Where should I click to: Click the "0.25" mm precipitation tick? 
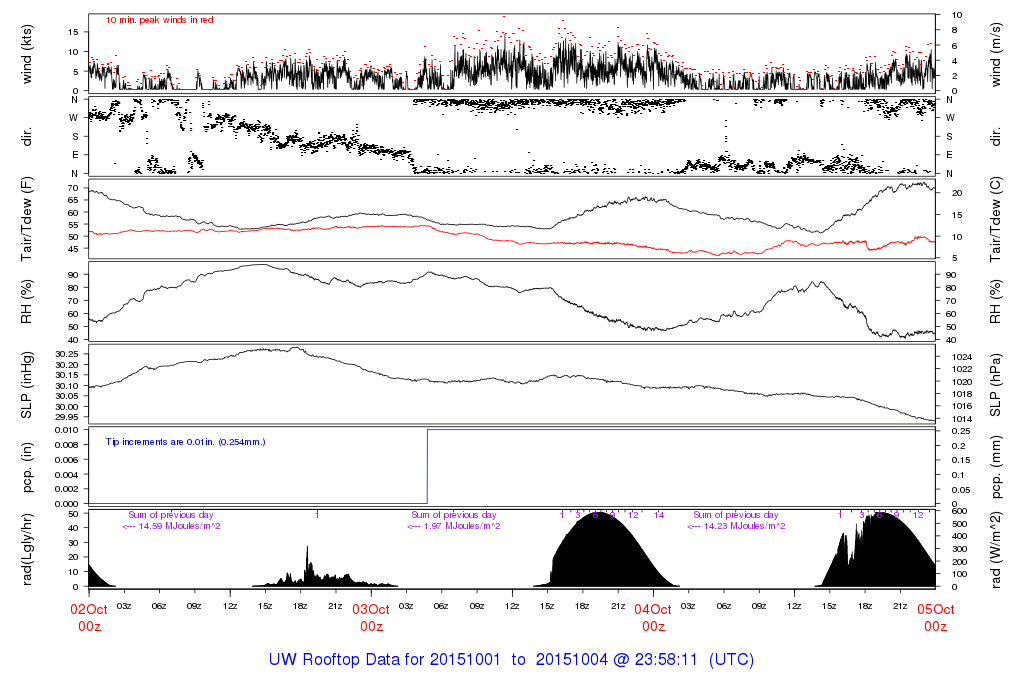(959, 432)
